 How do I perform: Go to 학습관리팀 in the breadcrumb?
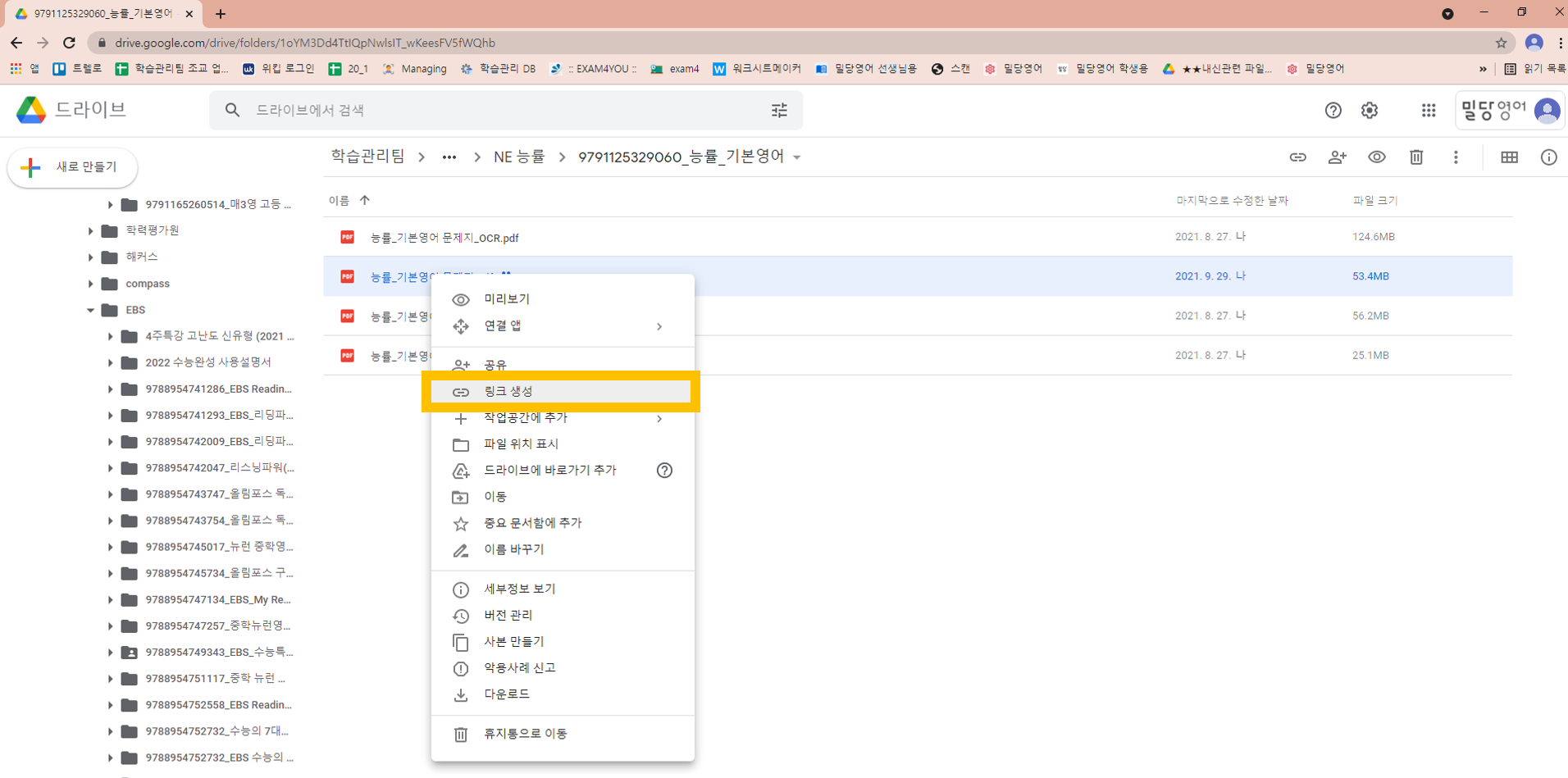pyautogui.click(x=367, y=157)
